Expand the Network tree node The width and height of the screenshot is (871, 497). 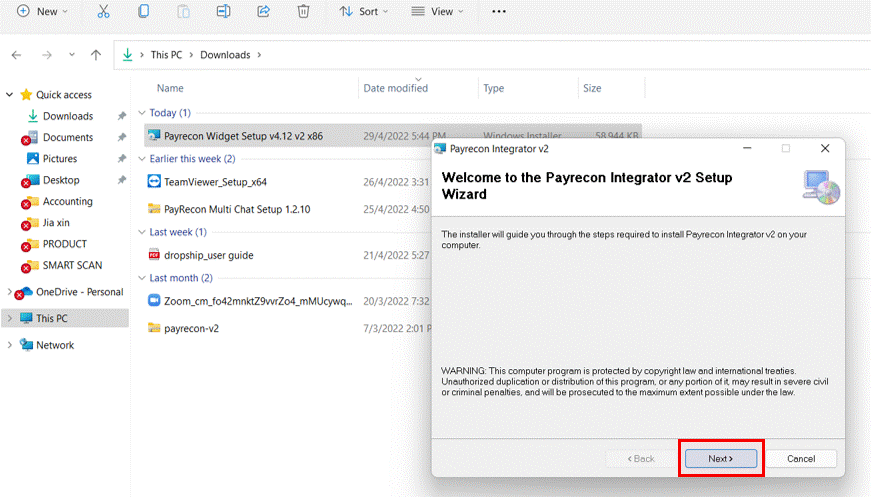point(9,345)
